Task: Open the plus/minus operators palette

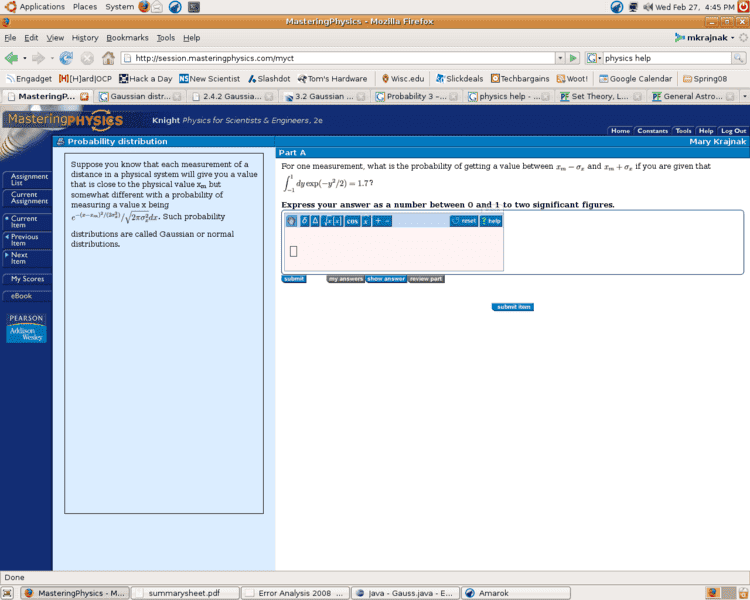Action: (x=382, y=221)
